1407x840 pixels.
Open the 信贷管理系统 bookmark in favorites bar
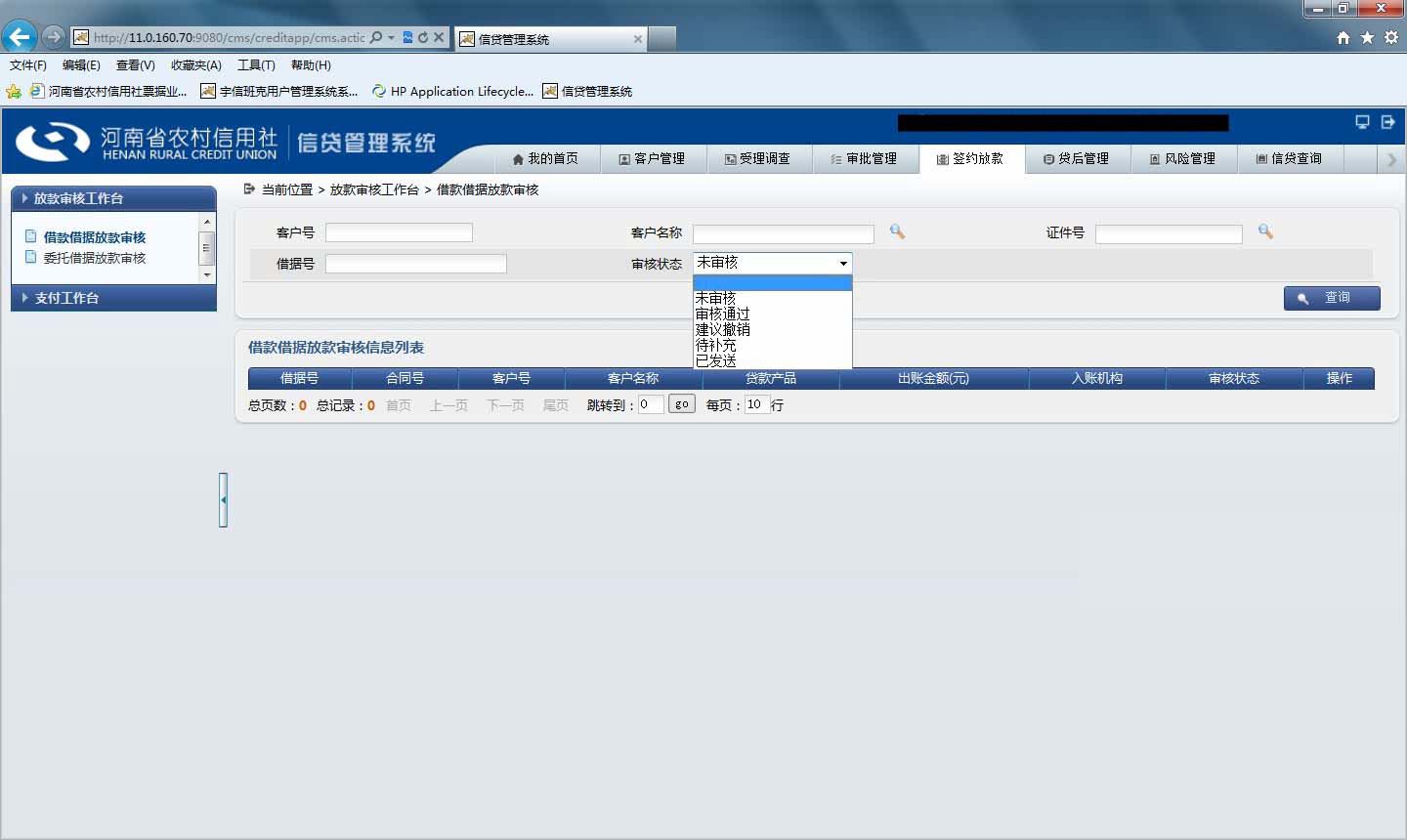(587, 91)
